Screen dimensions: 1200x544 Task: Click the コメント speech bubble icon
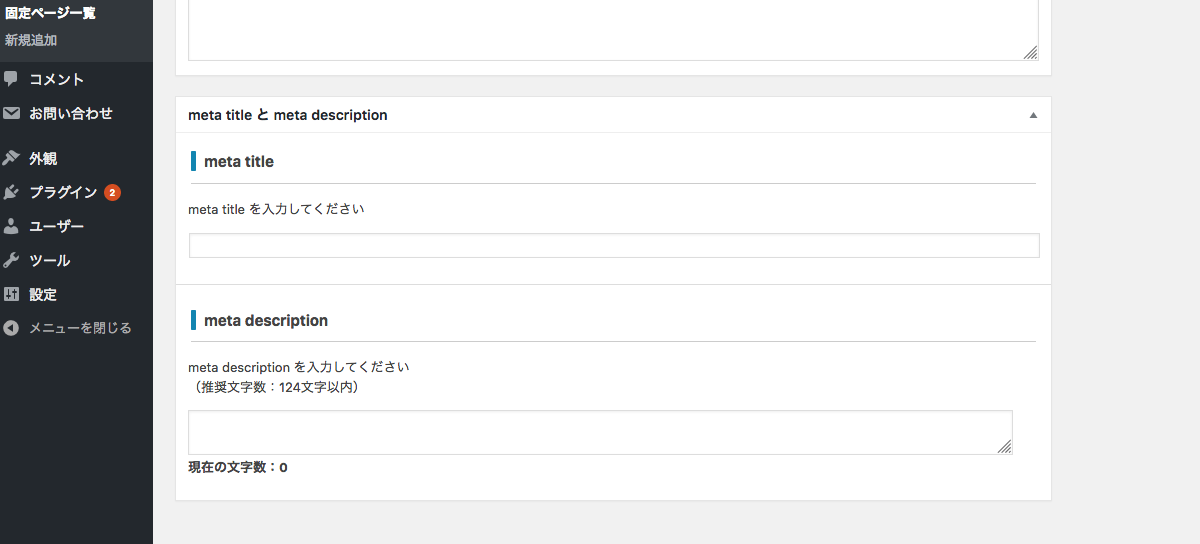coord(11,79)
